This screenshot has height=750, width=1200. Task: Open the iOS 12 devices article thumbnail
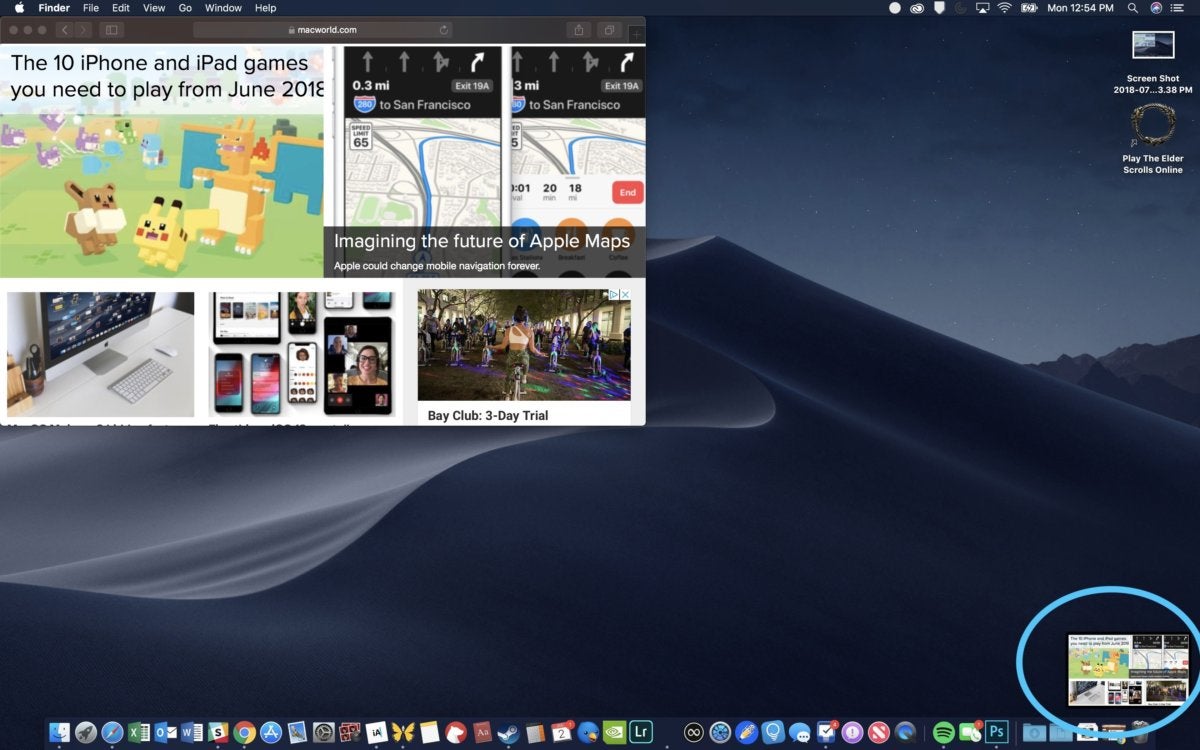pos(301,354)
